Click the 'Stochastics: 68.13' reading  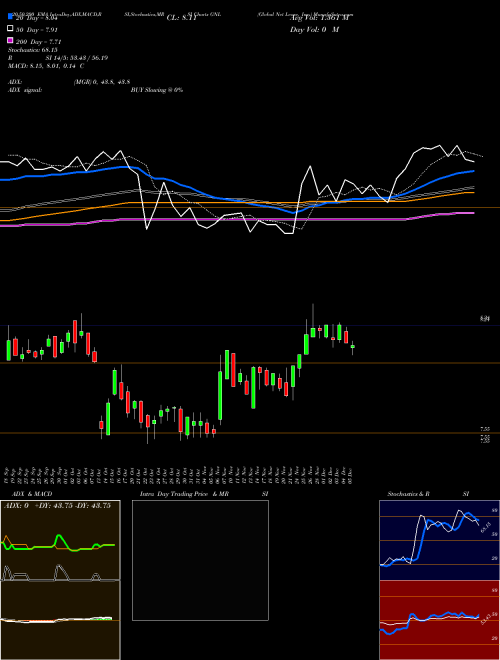click(x=32, y=50)
